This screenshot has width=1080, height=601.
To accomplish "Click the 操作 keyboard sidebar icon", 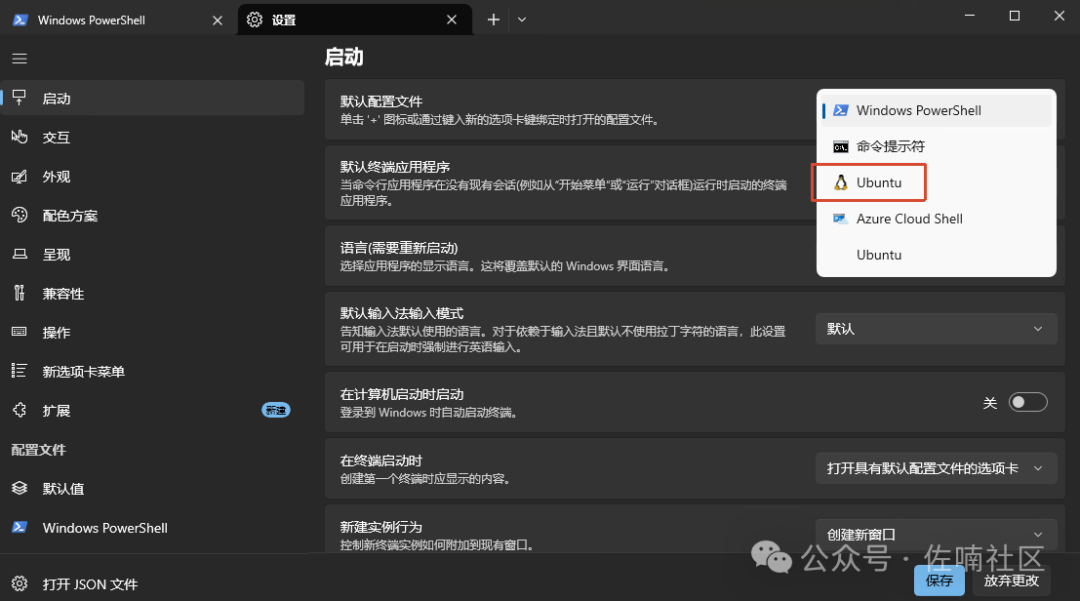I will tap(19, 332).
